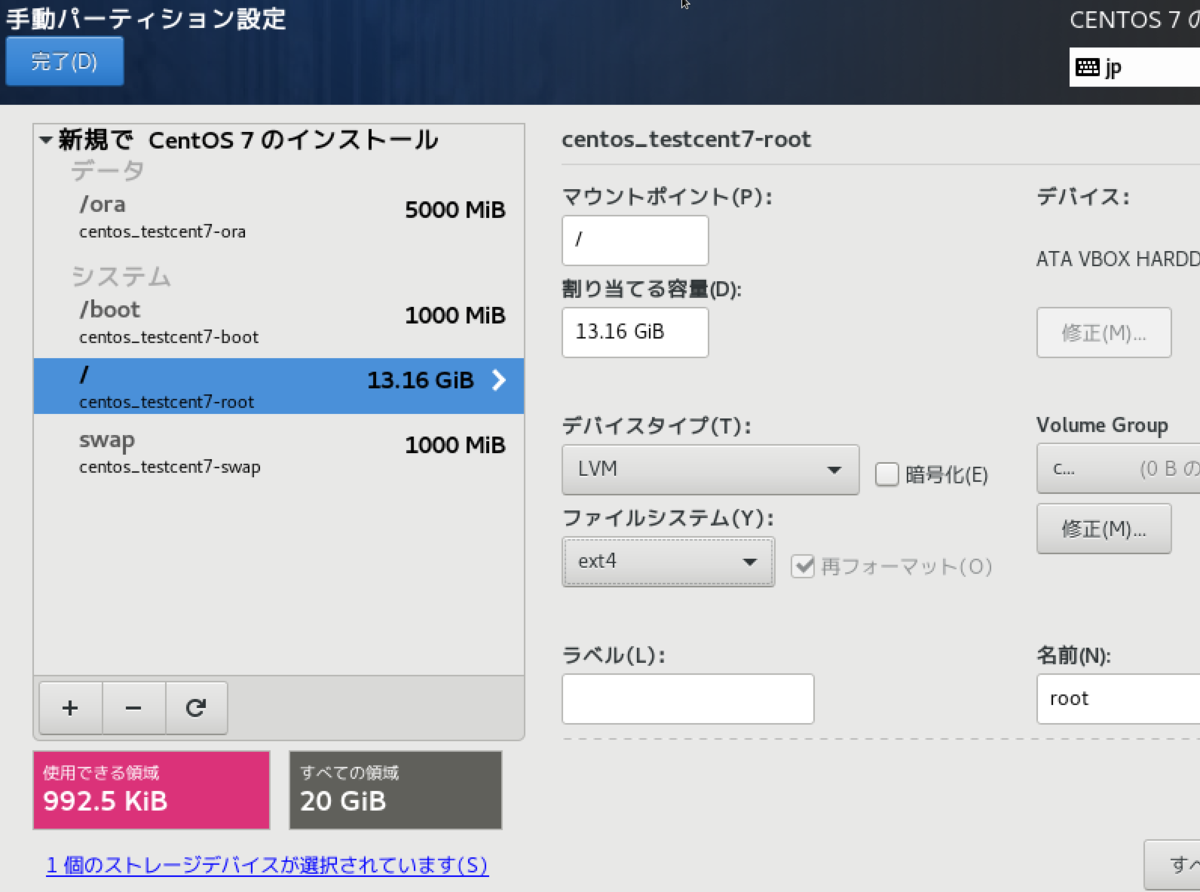This screenshot has width=1200, height=892.
Task: Select the /ora partition row
Action: click(279, 216)
